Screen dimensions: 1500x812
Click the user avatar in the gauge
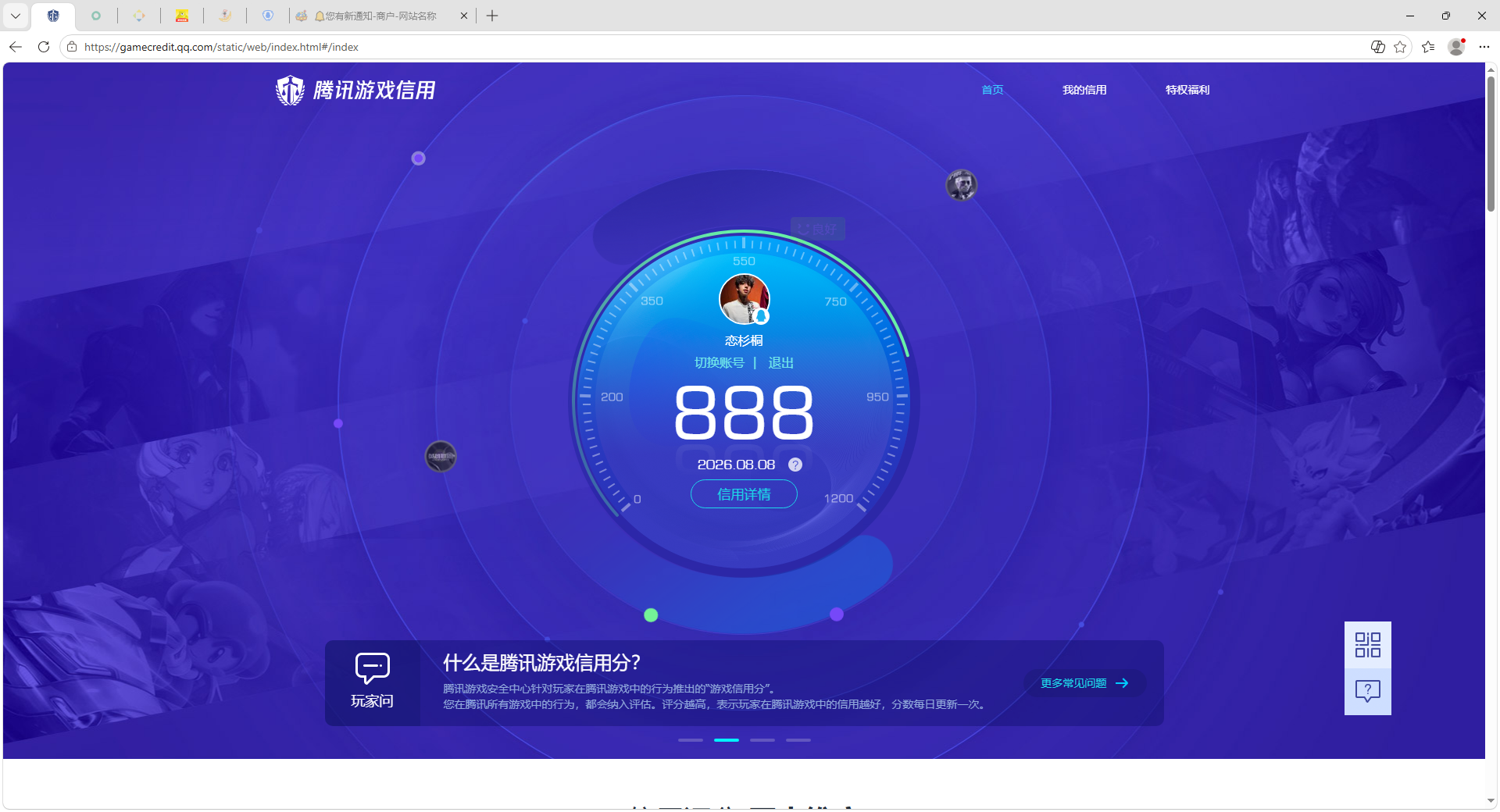pos(745,299)
